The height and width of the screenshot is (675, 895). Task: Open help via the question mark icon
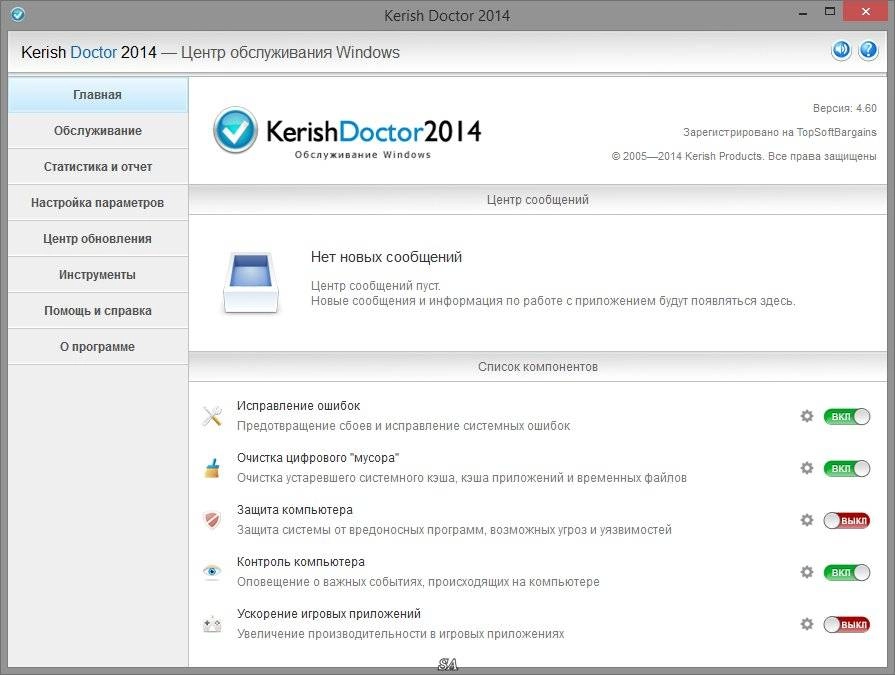pos(868,50)
